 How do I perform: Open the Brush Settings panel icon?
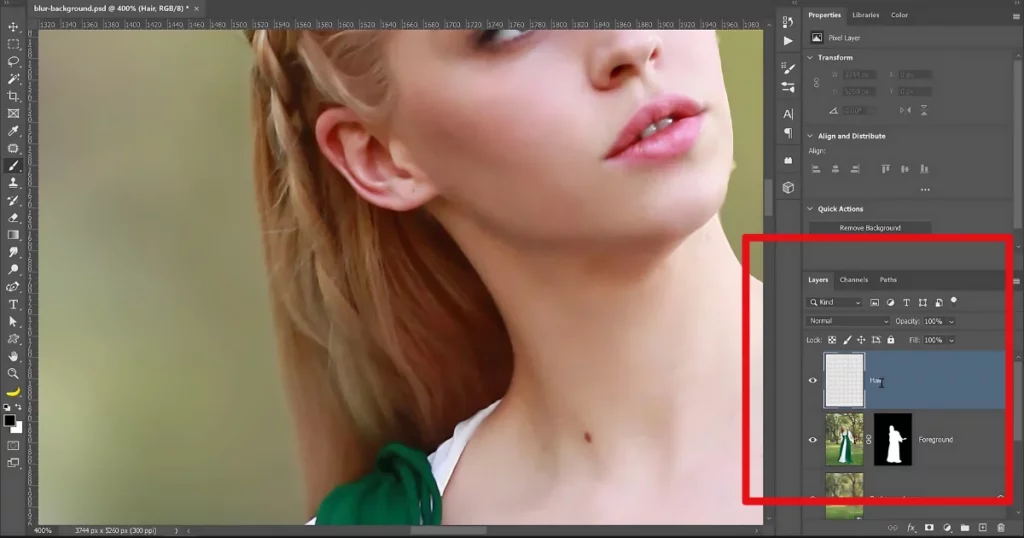(x=788, y=68)
